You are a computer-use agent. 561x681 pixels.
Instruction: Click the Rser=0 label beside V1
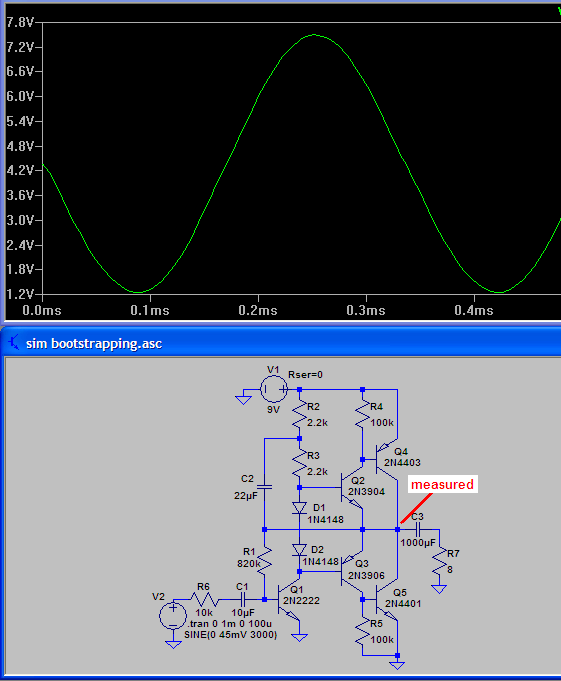305,374
